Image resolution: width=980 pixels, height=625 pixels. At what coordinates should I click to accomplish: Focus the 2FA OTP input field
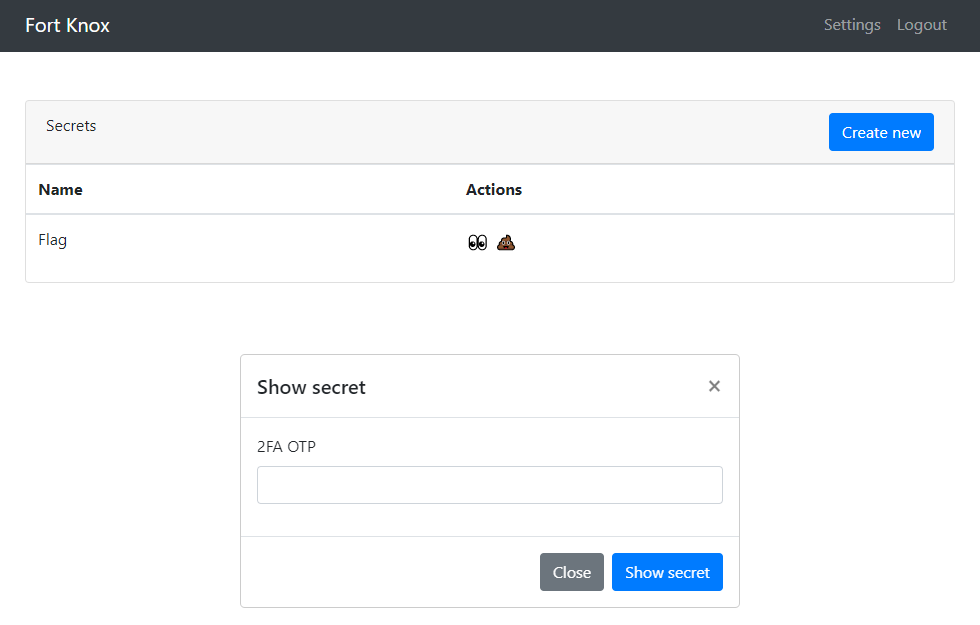(x=489, y=485)
